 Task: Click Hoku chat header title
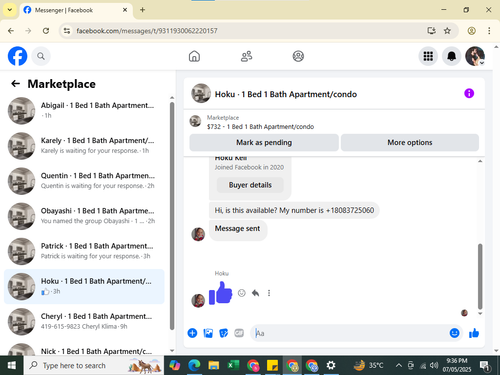[x=286, y=94]
